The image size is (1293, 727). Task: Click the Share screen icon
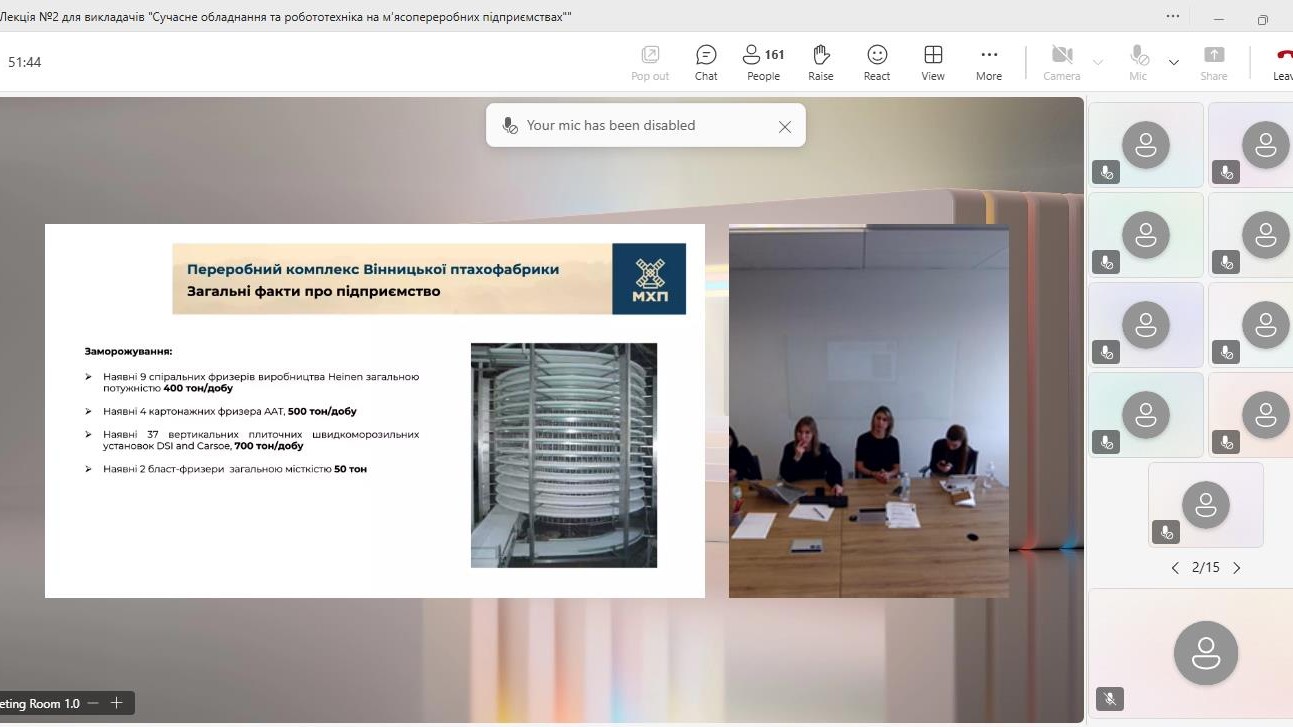pyautogui.click(x=1214, y=62)
